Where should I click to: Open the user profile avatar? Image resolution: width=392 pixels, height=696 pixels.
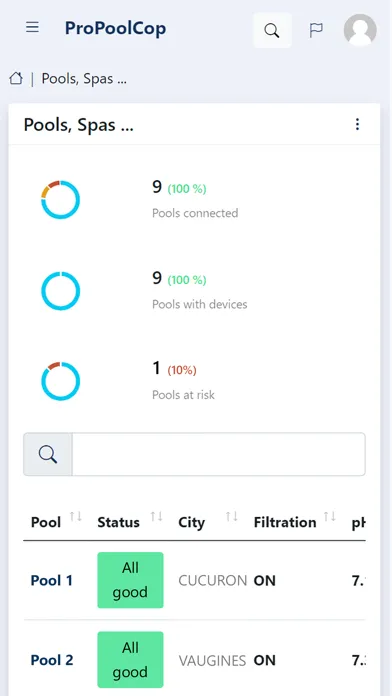[x=360, y=30]
